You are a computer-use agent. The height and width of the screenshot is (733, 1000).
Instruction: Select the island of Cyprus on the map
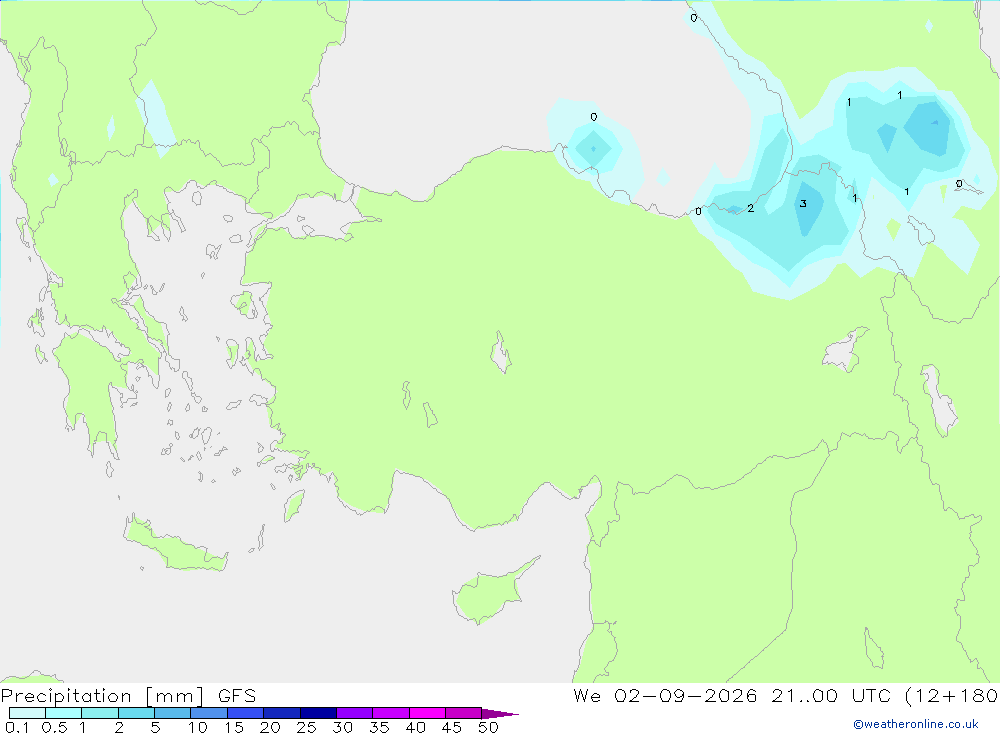pyautogui.click(x=492, y=593)
